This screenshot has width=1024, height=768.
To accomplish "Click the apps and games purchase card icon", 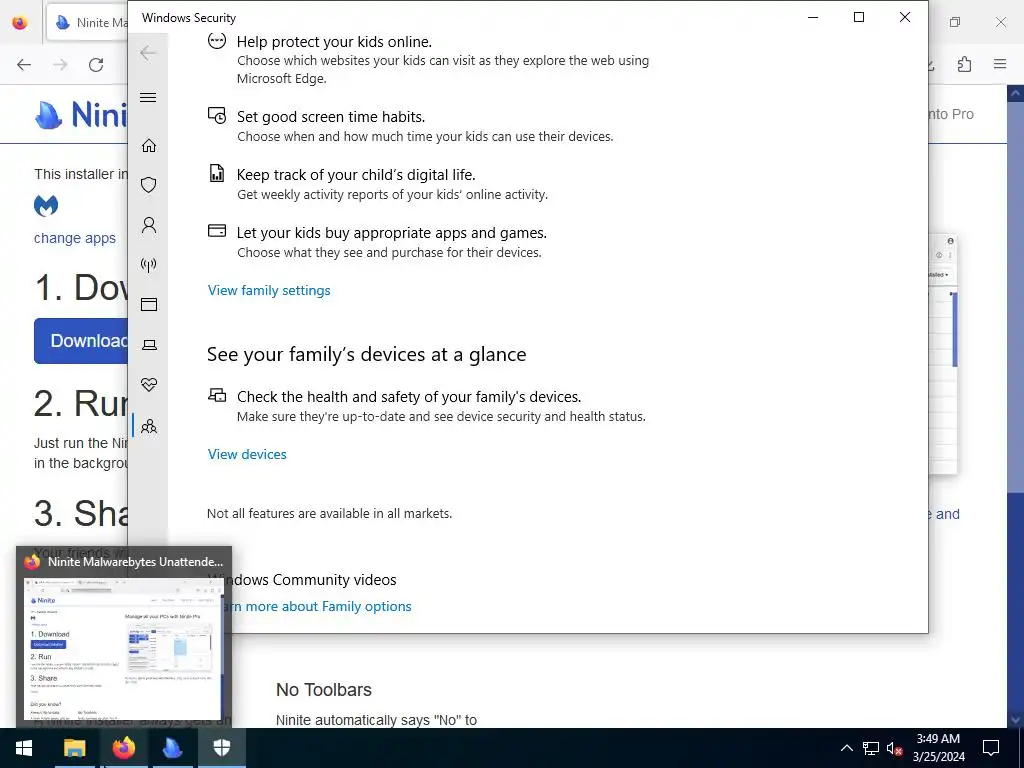I will (x=217, y=231).
